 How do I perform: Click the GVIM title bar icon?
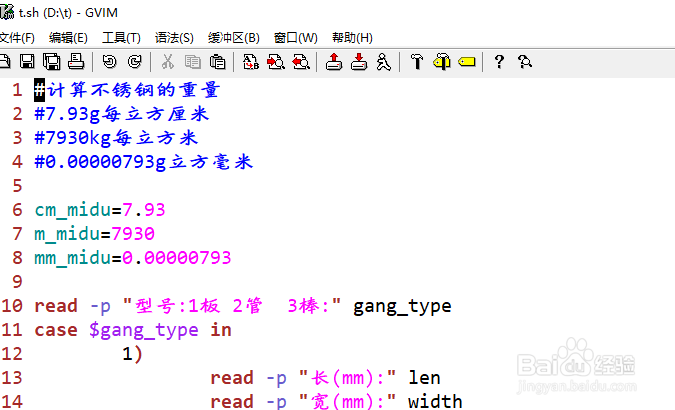point(7,12)
